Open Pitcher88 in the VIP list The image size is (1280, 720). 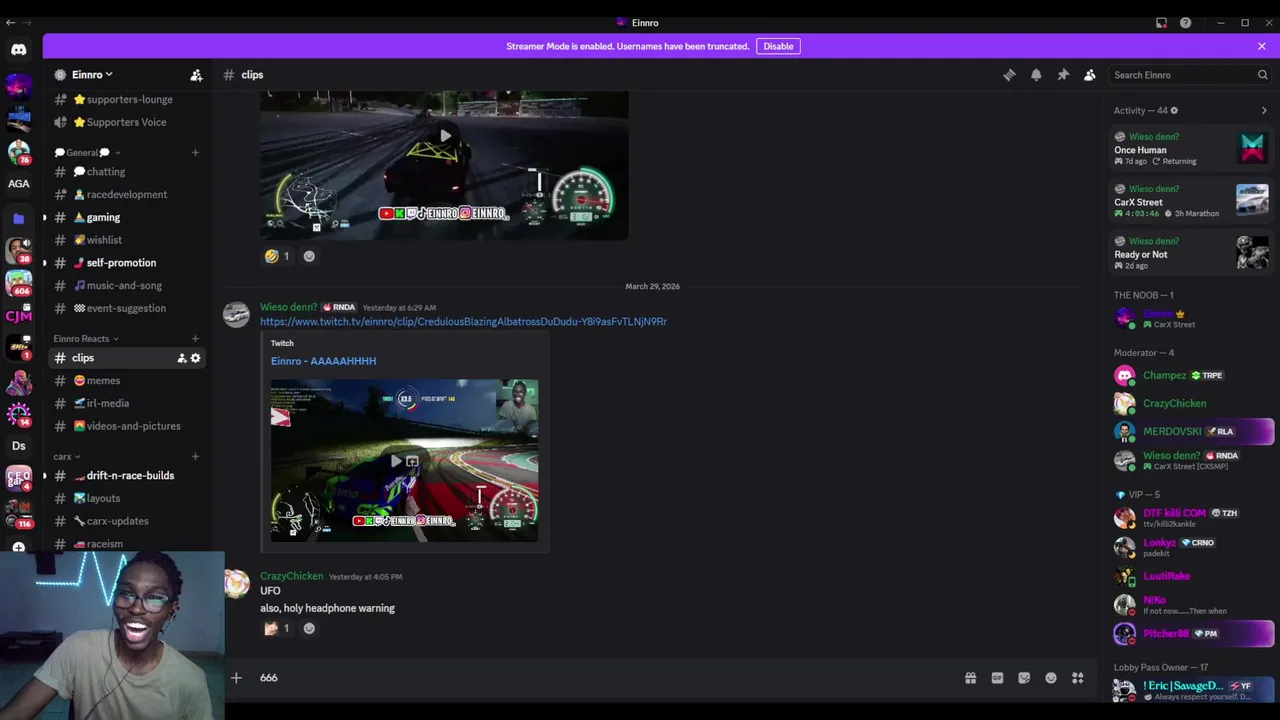click(x=1192, y=634)
